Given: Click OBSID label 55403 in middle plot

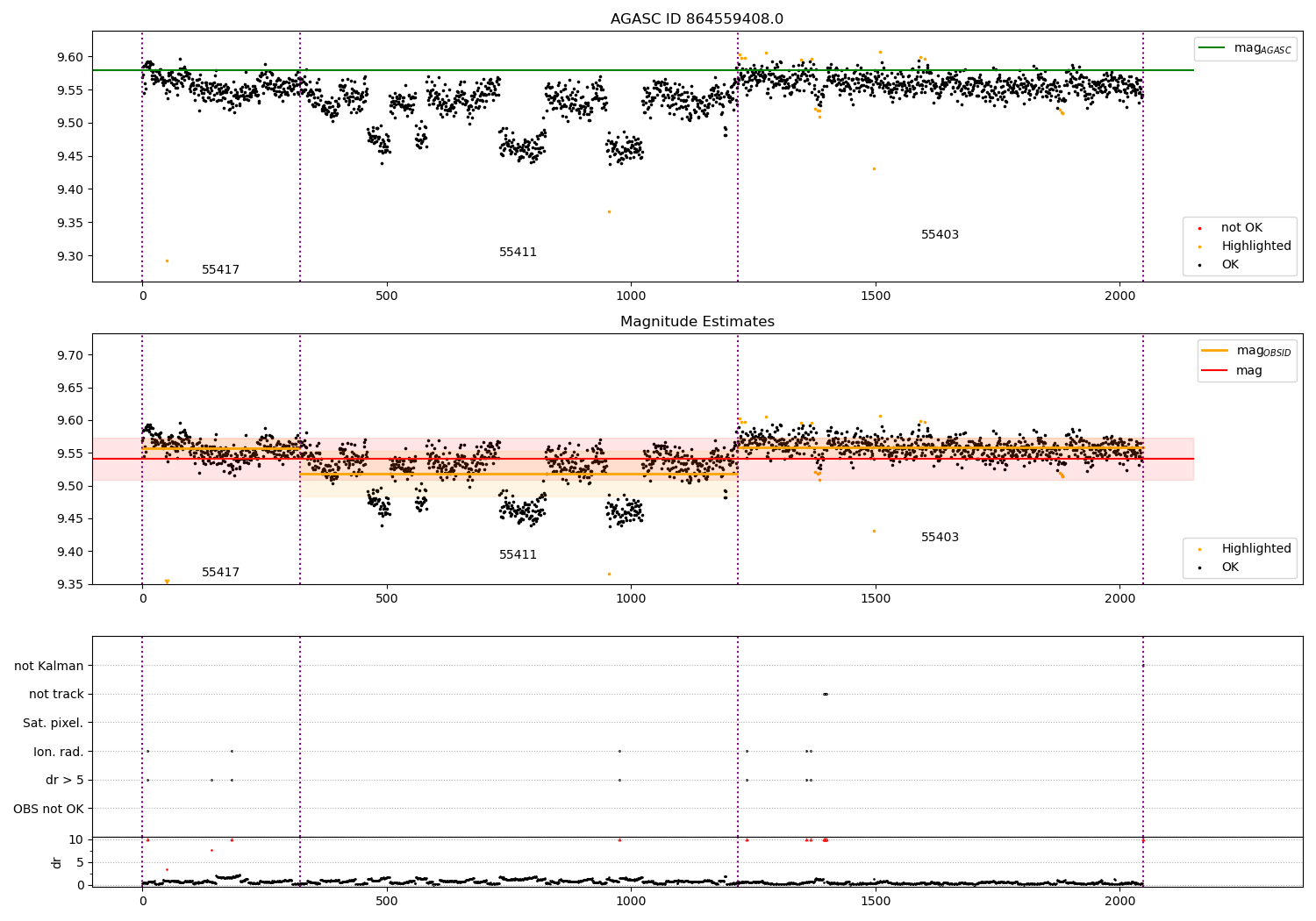Looking at the screenshot, I should click(x=940, y=538).
